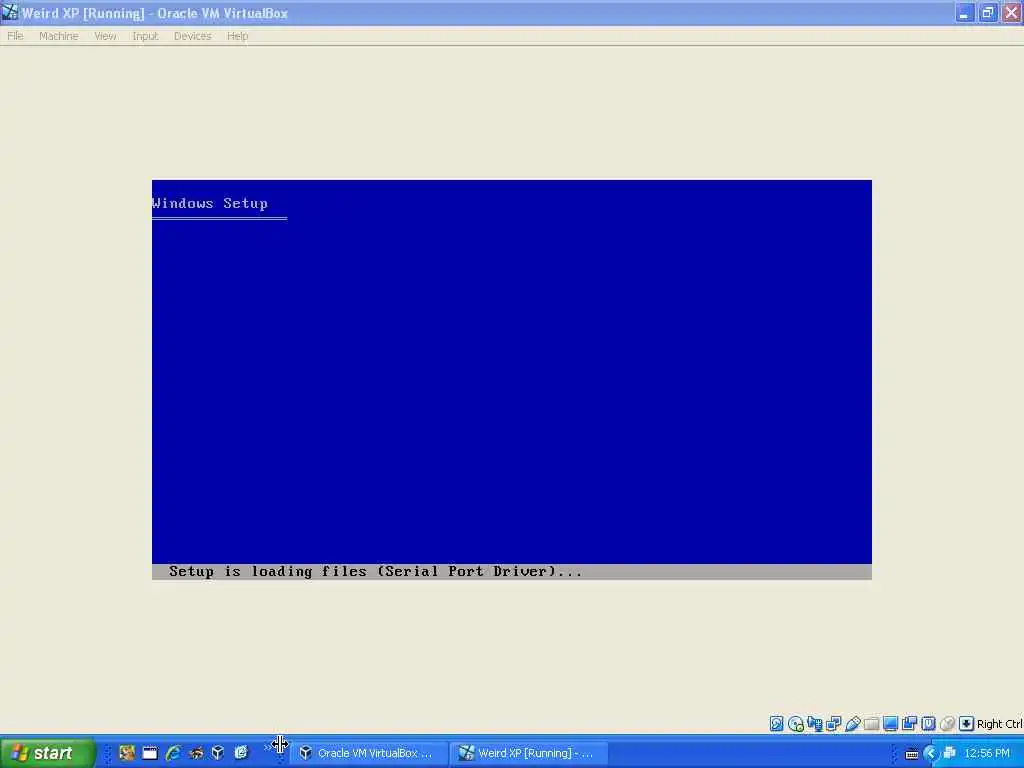Click the VirtualBox title bar icon
The image size is (1024, 768).
[x=10, y=12]
